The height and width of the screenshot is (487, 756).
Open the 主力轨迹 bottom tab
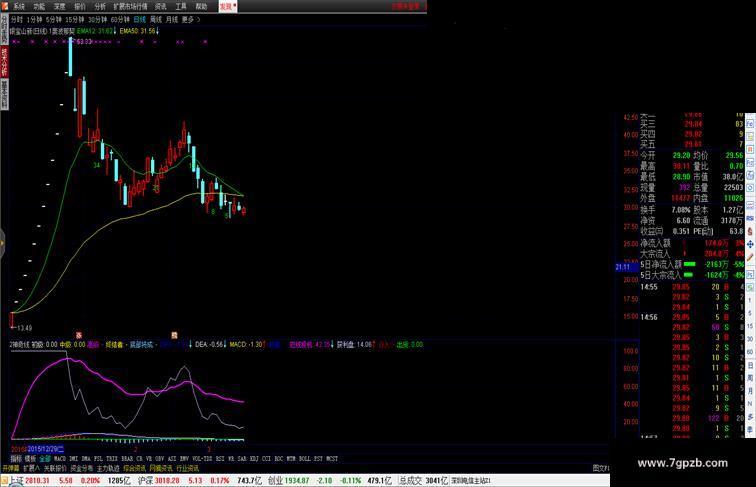(108, 468)
